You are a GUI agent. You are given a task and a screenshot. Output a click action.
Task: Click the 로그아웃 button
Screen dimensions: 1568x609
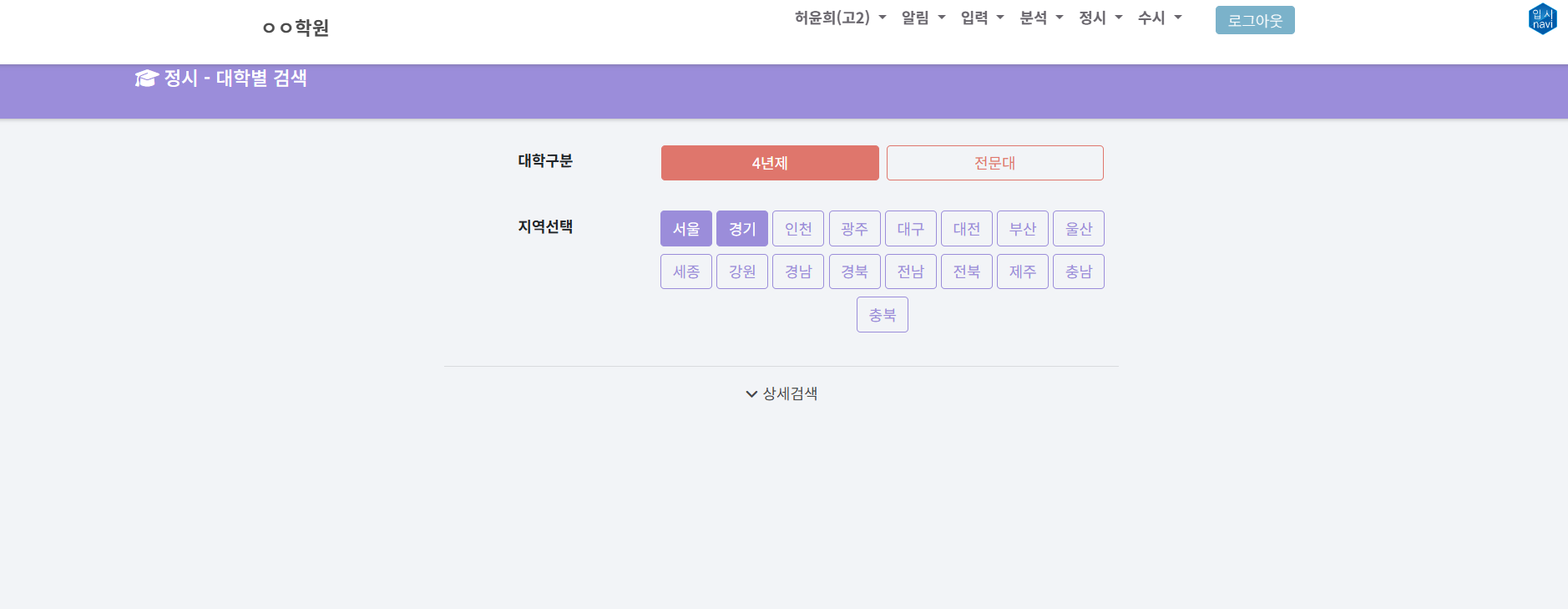click(x=1254, y=20)
